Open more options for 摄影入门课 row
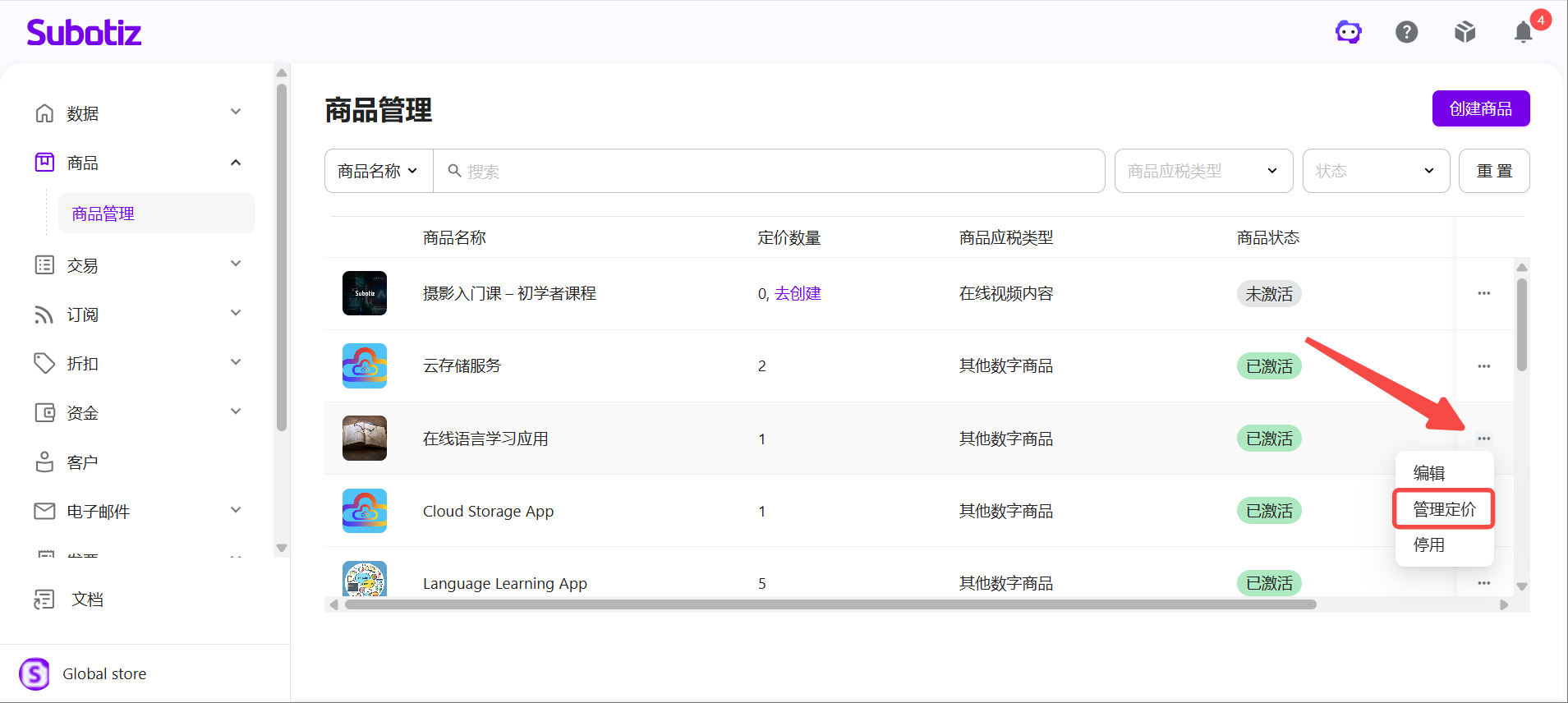The width and height of the screenshot is (1568, 703). [x=1483, y=293]
